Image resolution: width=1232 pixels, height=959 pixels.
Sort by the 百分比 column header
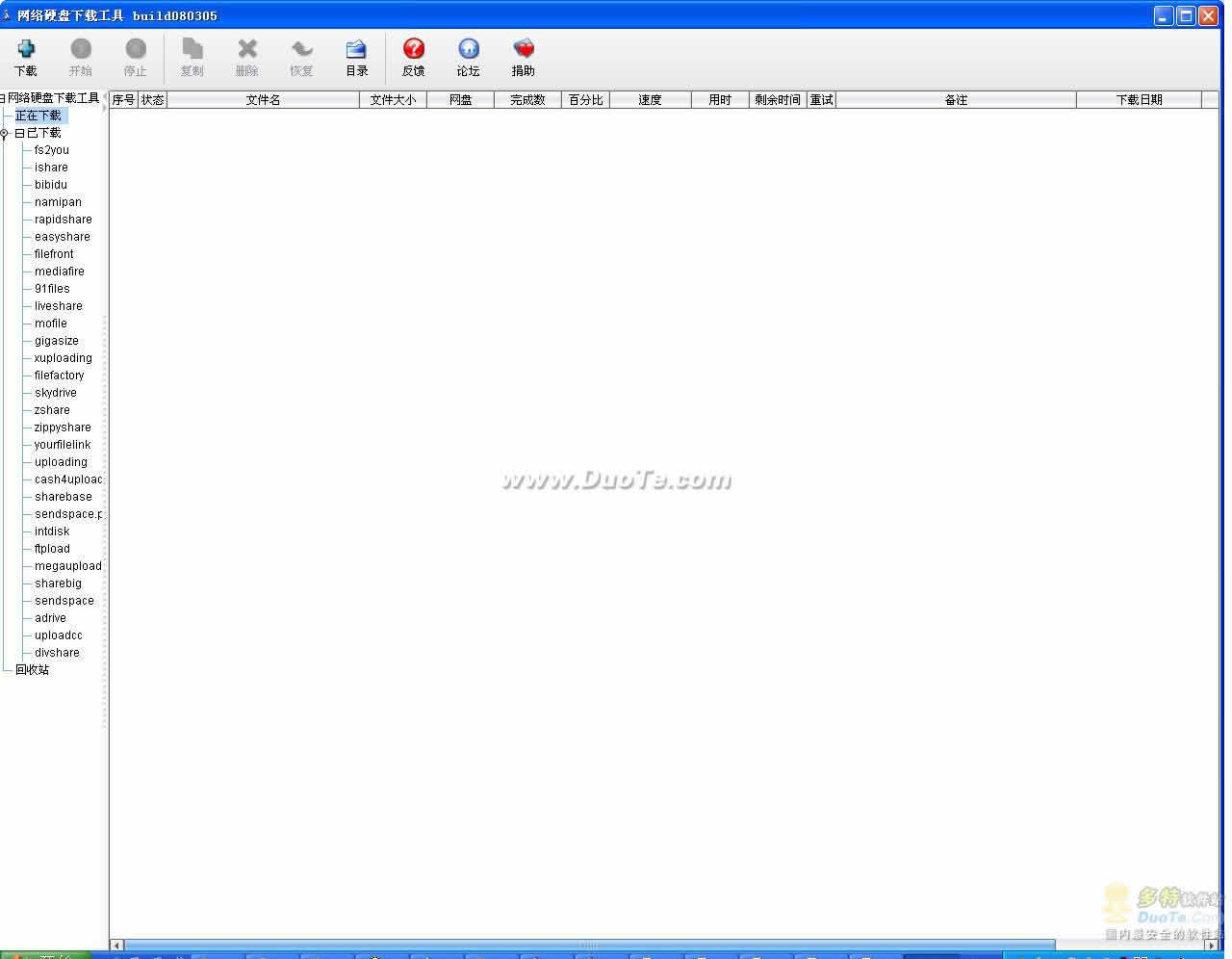(x=586, y=100)
